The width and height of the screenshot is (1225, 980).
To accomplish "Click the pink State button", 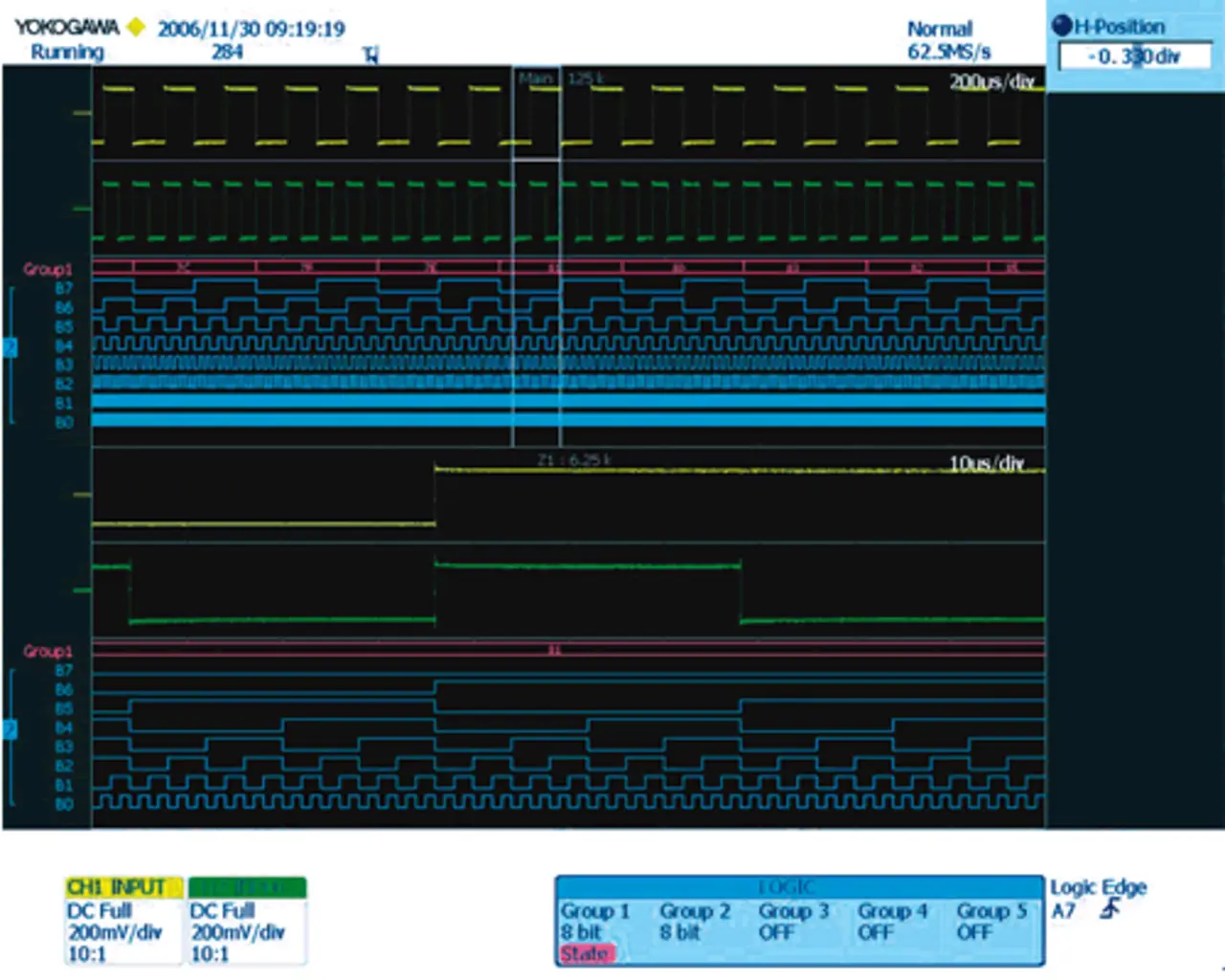I will [x=585, y=954].
